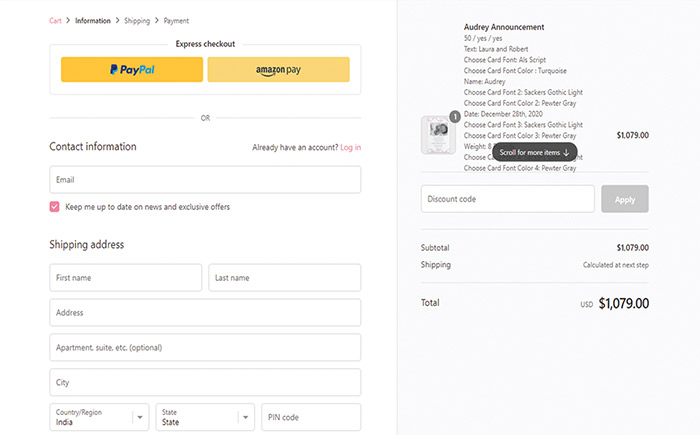Click the Audrey Announcement product thumbnail
700x435 pixels.
pyautogui.click(x=439, y=135)
